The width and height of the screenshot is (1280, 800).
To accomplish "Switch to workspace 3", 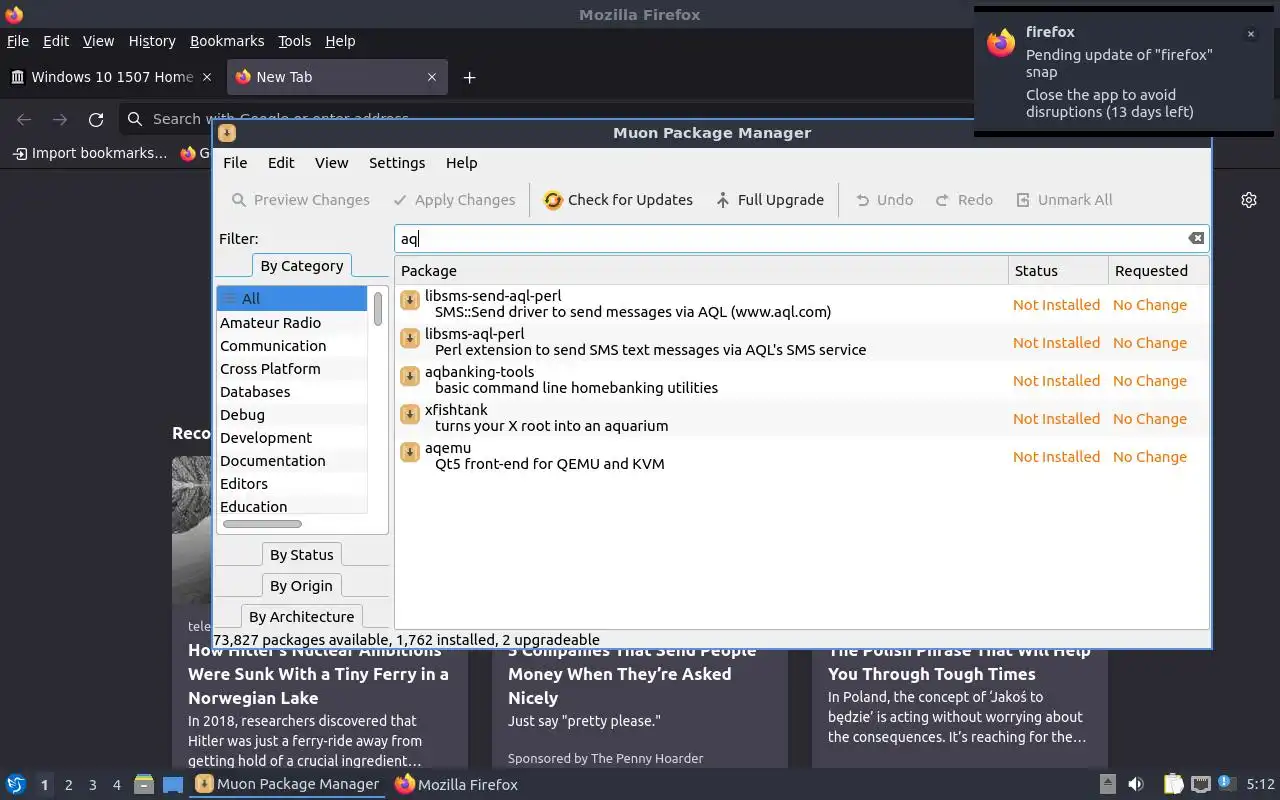I will tap(92, 785).
